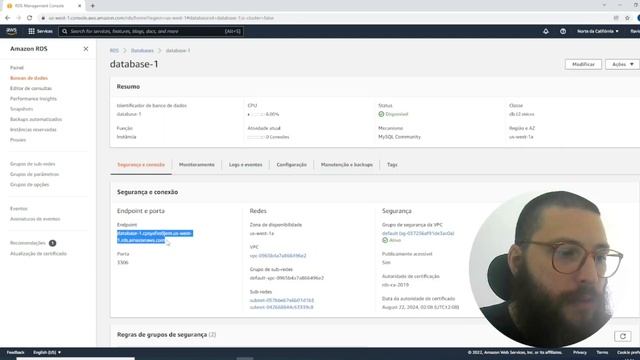Click the default VPC security group link
640x360 pixels.
click(x=418, y=233)
